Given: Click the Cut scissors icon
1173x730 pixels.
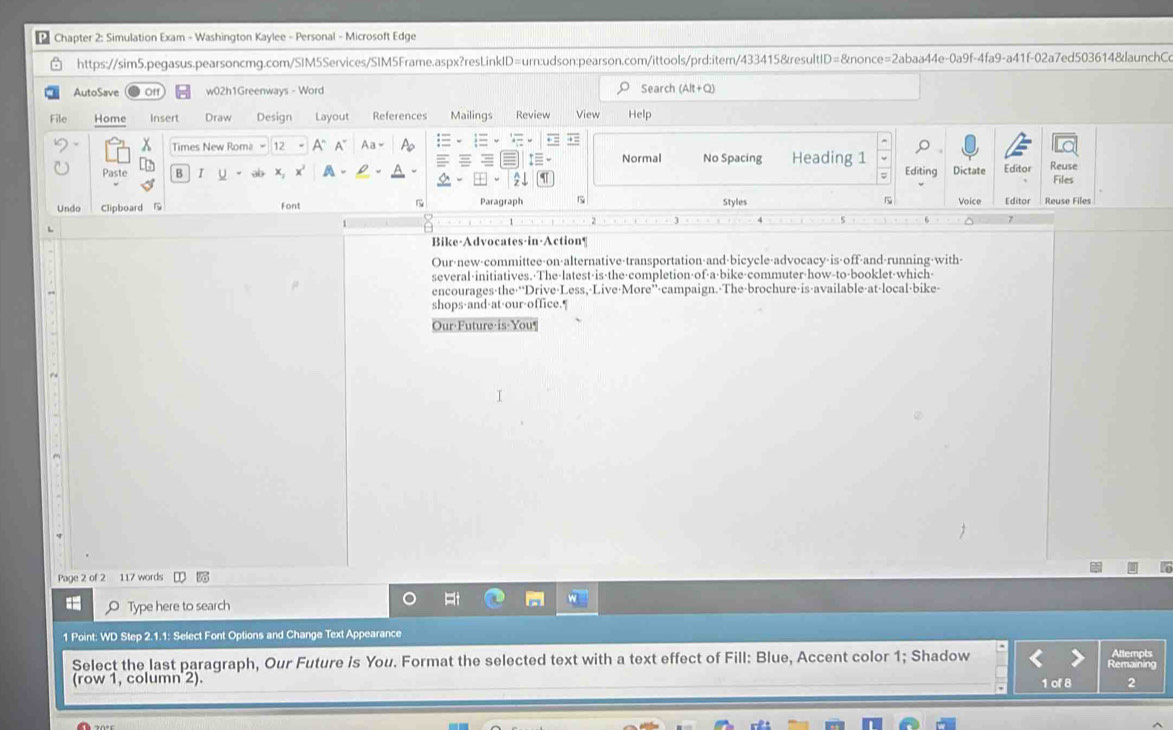Looking at the screenshot, I should (x=147, y=146).
